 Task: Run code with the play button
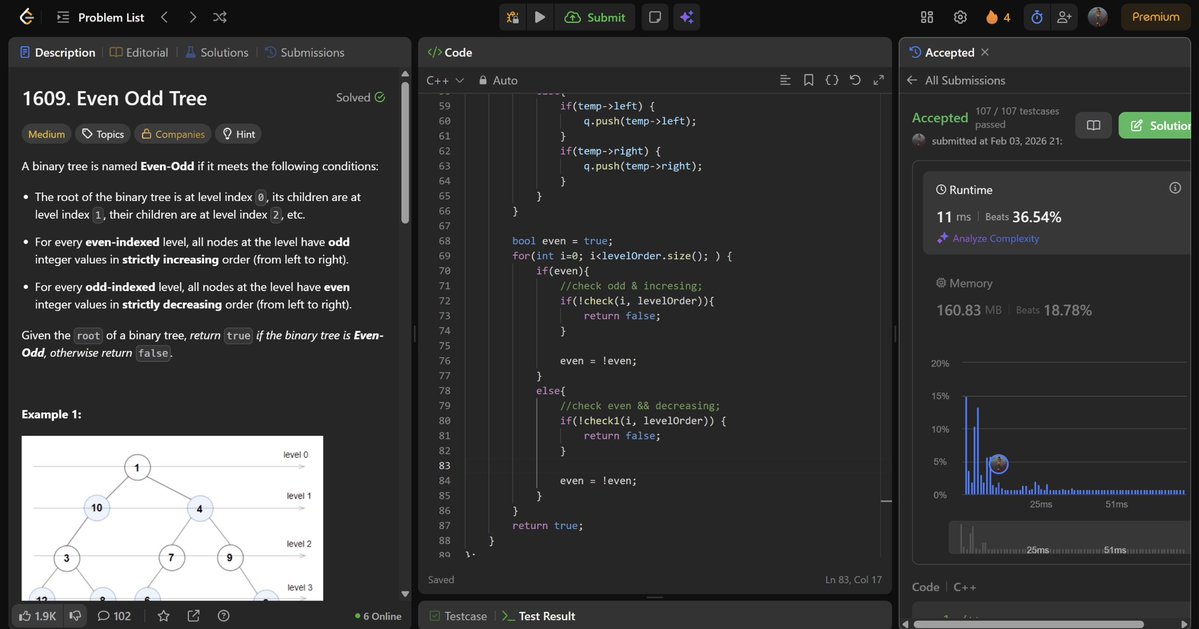pos(540,17)
